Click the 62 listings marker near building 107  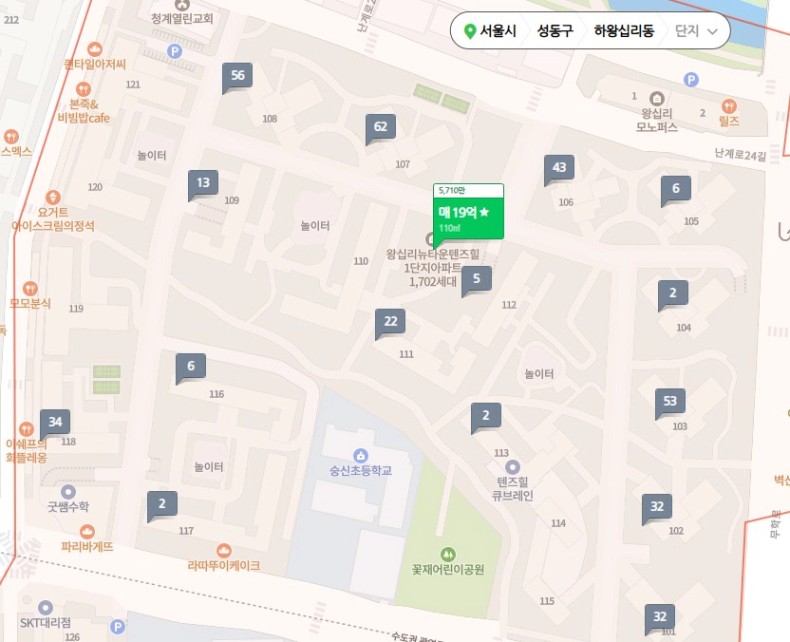(x=380, y=127)
